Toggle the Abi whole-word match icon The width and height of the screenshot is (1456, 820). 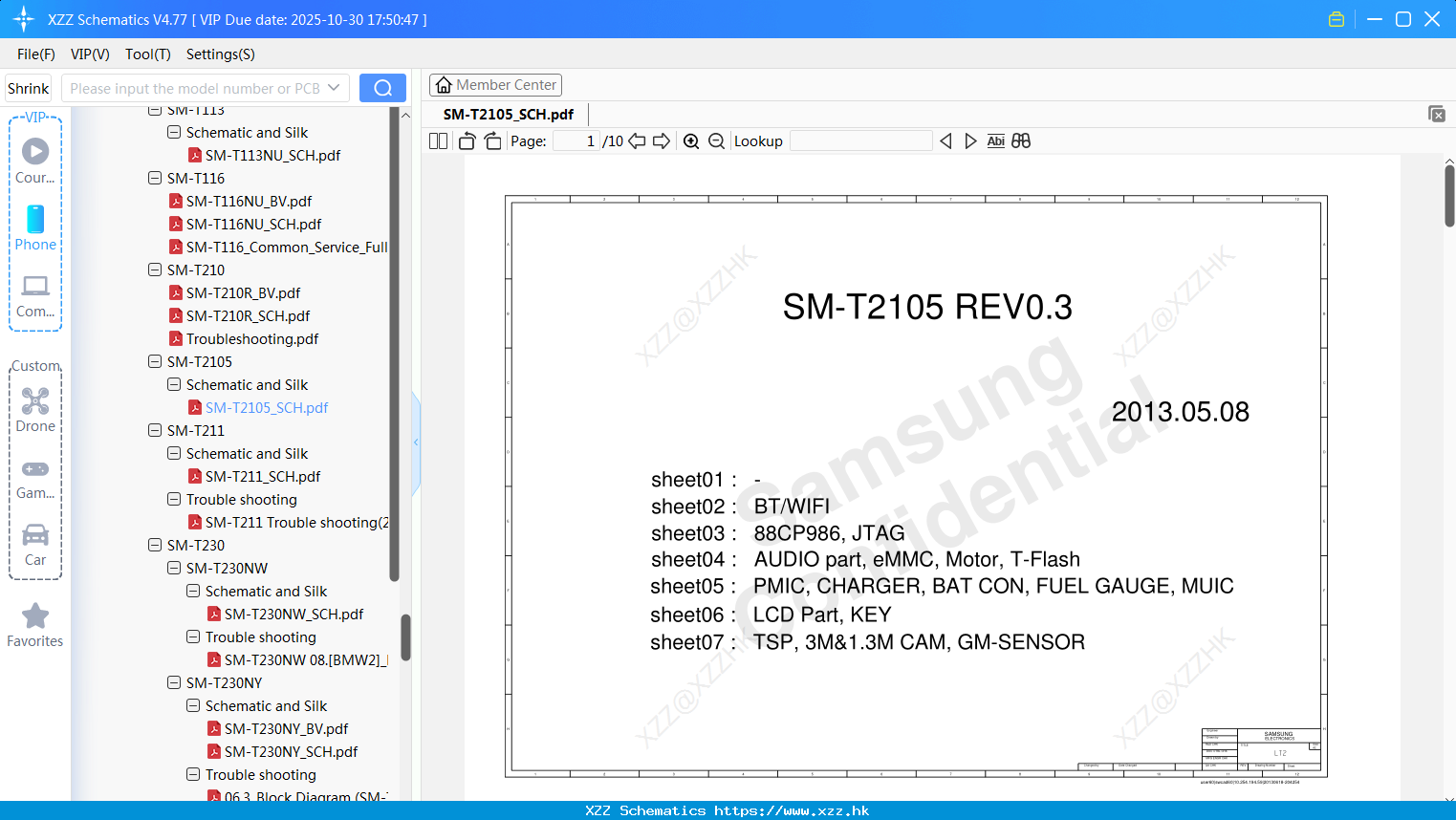(995, 141)
